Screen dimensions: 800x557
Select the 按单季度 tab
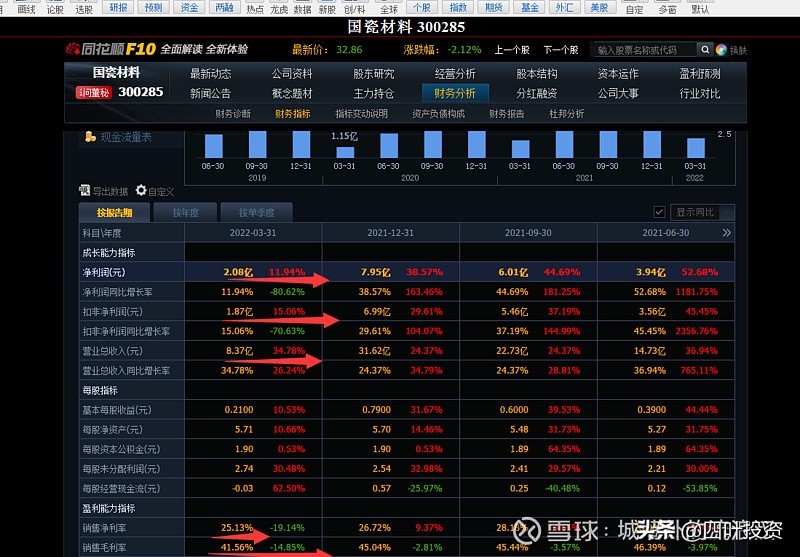click(x=256, y=213)
